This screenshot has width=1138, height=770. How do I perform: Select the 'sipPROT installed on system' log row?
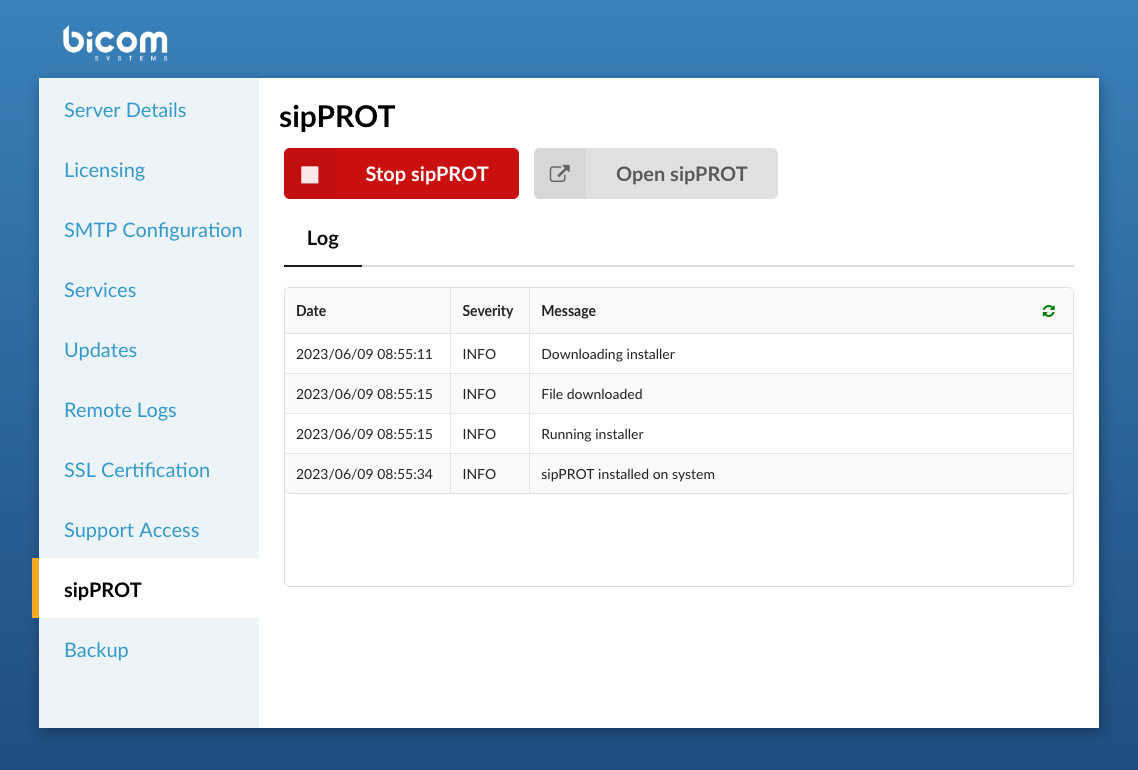point(628,474)
